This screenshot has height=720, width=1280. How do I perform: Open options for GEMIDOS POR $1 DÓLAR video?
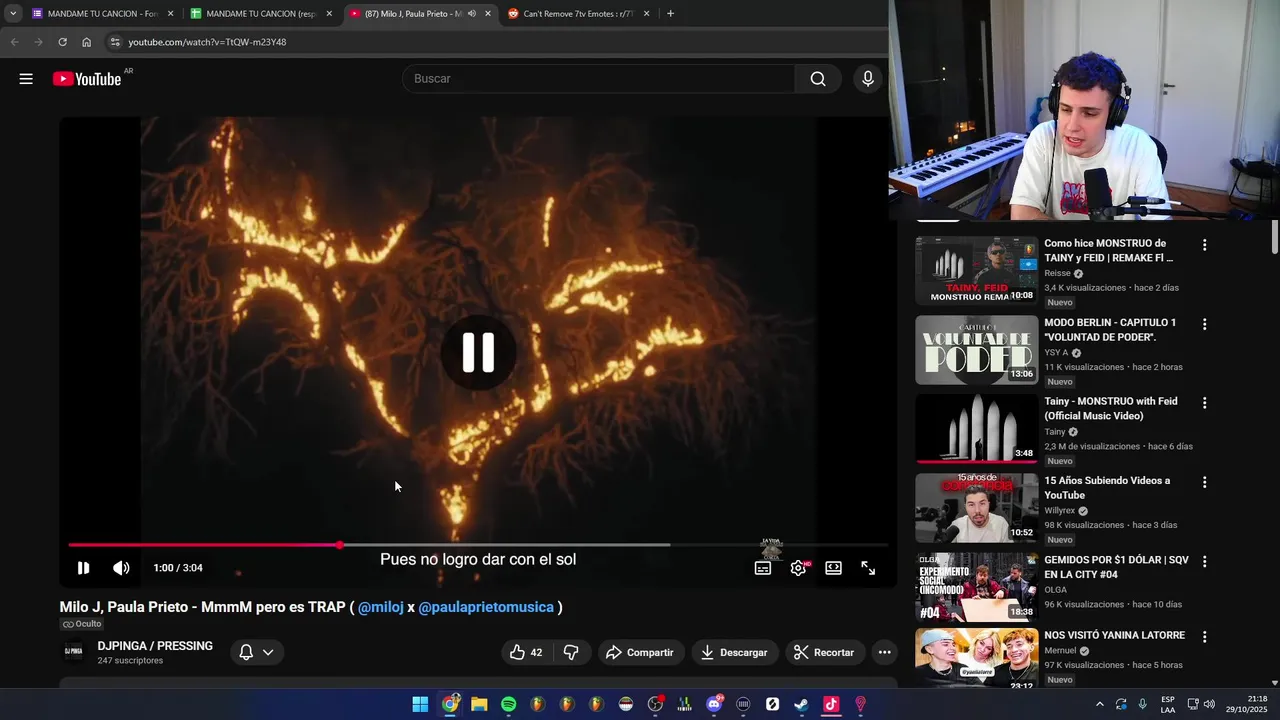1204,562
